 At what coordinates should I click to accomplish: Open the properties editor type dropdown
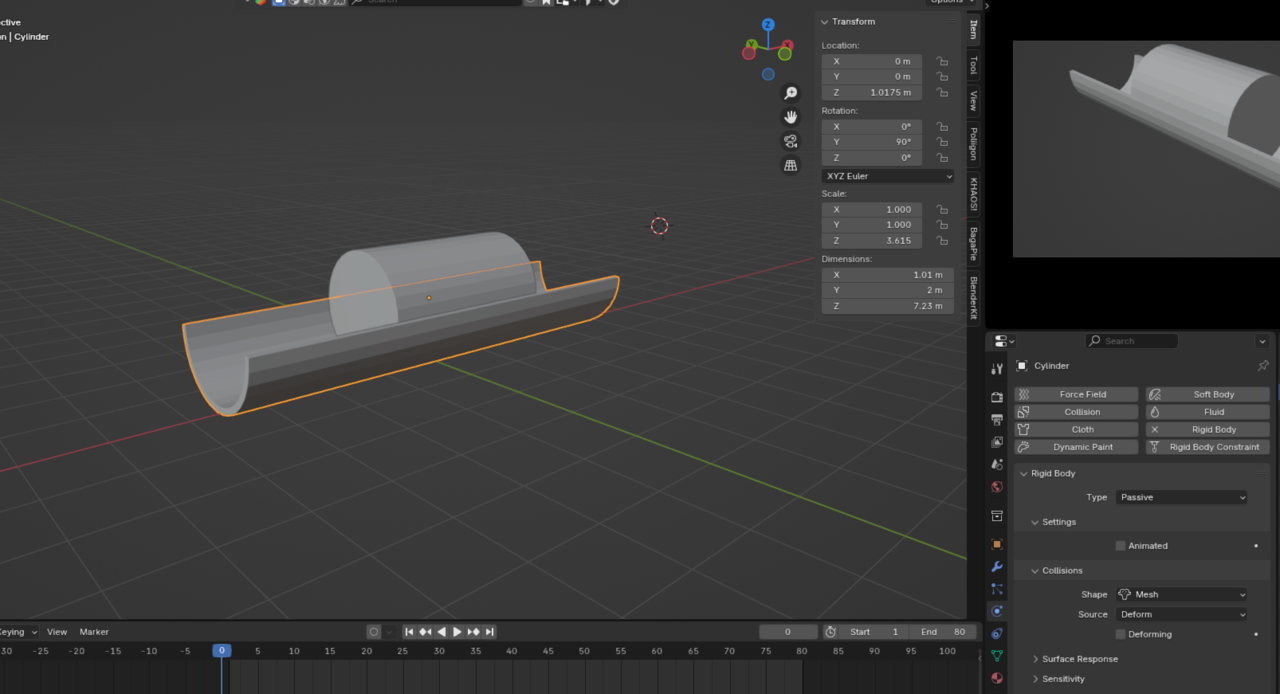click(1003, 341)
